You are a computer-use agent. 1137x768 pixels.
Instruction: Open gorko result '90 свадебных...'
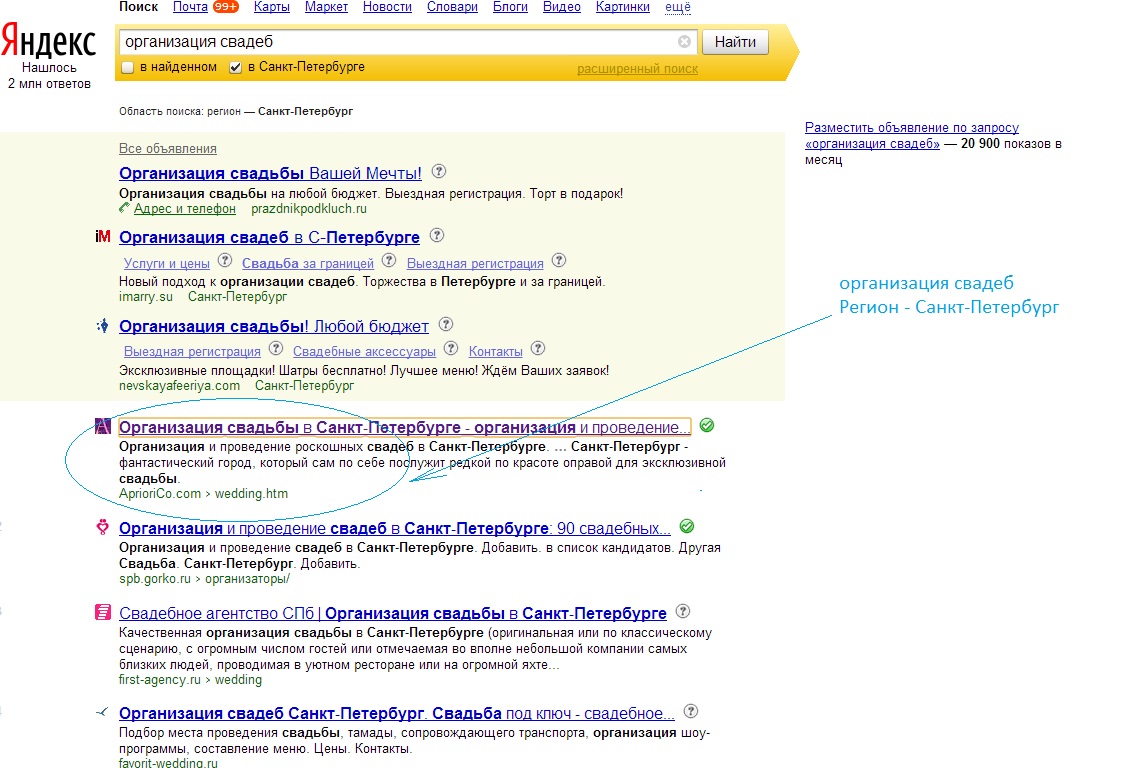(394, 528)
